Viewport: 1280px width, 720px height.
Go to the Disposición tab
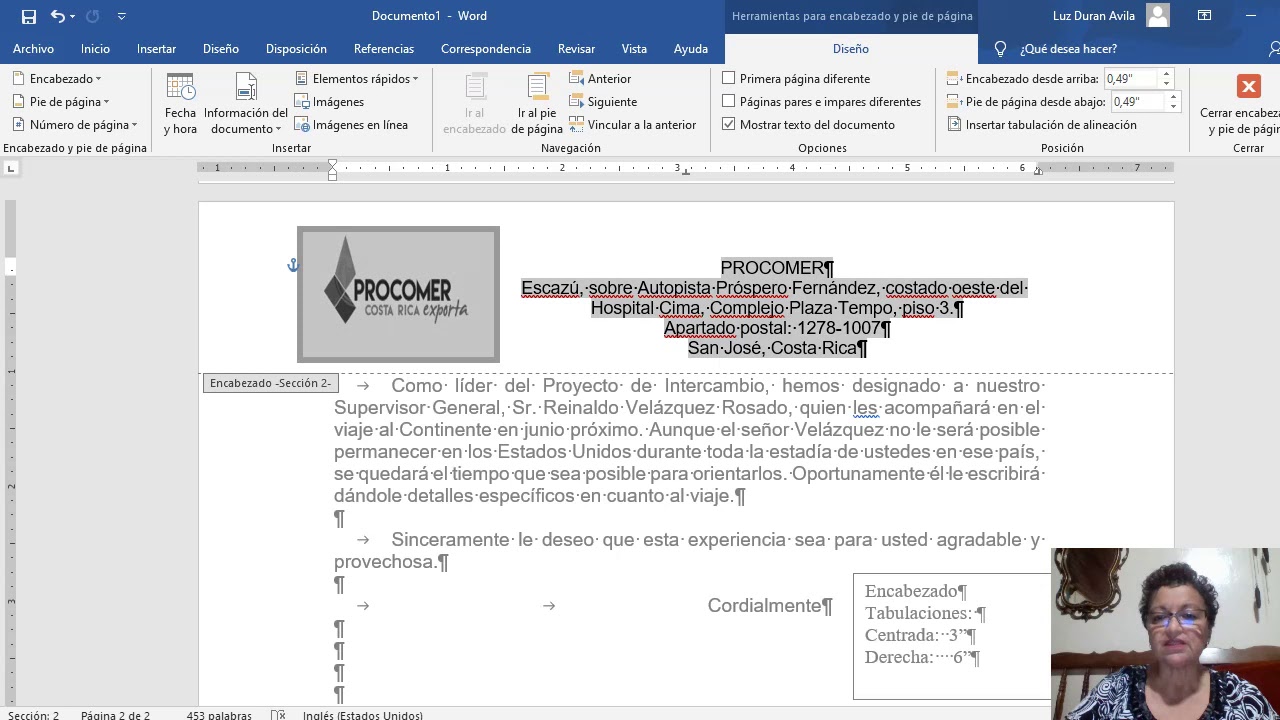pos(296,49)
